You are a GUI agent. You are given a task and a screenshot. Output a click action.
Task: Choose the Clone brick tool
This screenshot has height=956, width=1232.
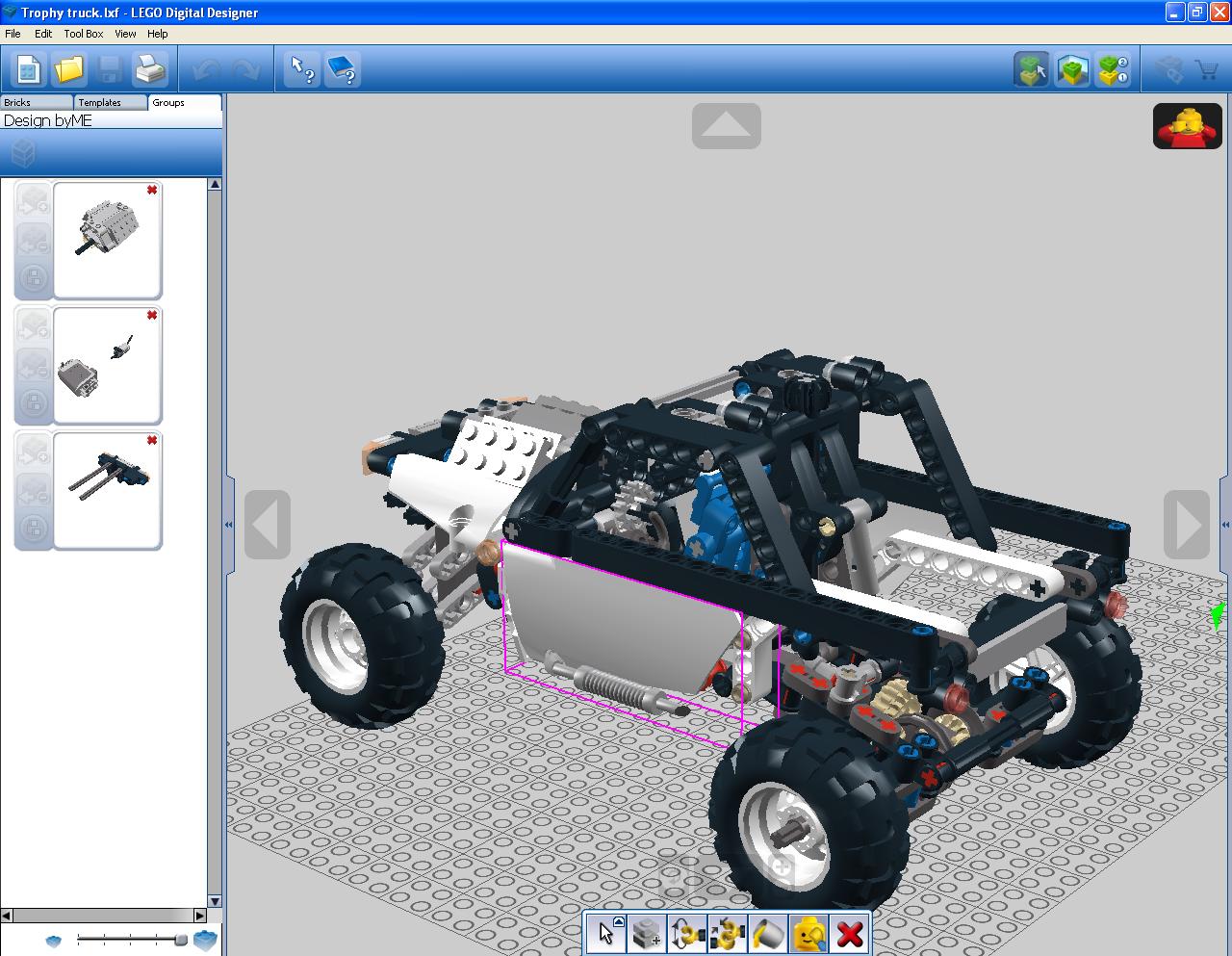coord(647,934)
